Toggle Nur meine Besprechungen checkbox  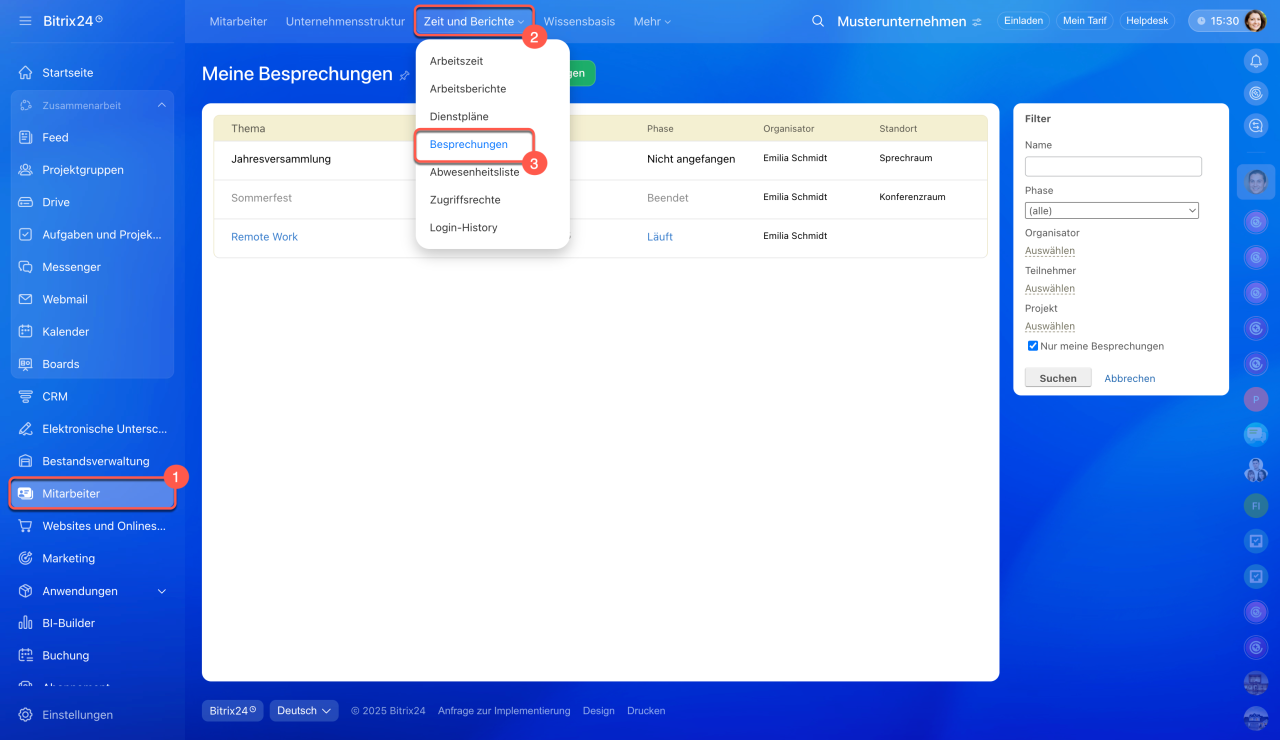pyautogui.click(x=1033, y=346)
